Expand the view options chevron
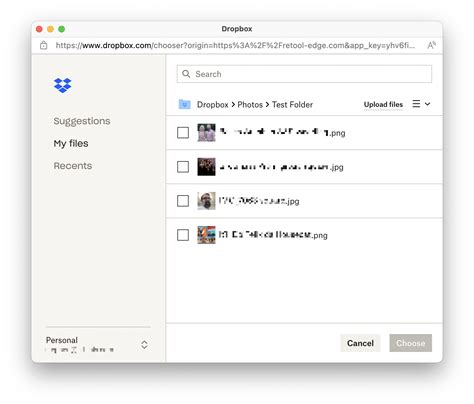This screenshot has width=474, height=404. click(x=428, y=104)
